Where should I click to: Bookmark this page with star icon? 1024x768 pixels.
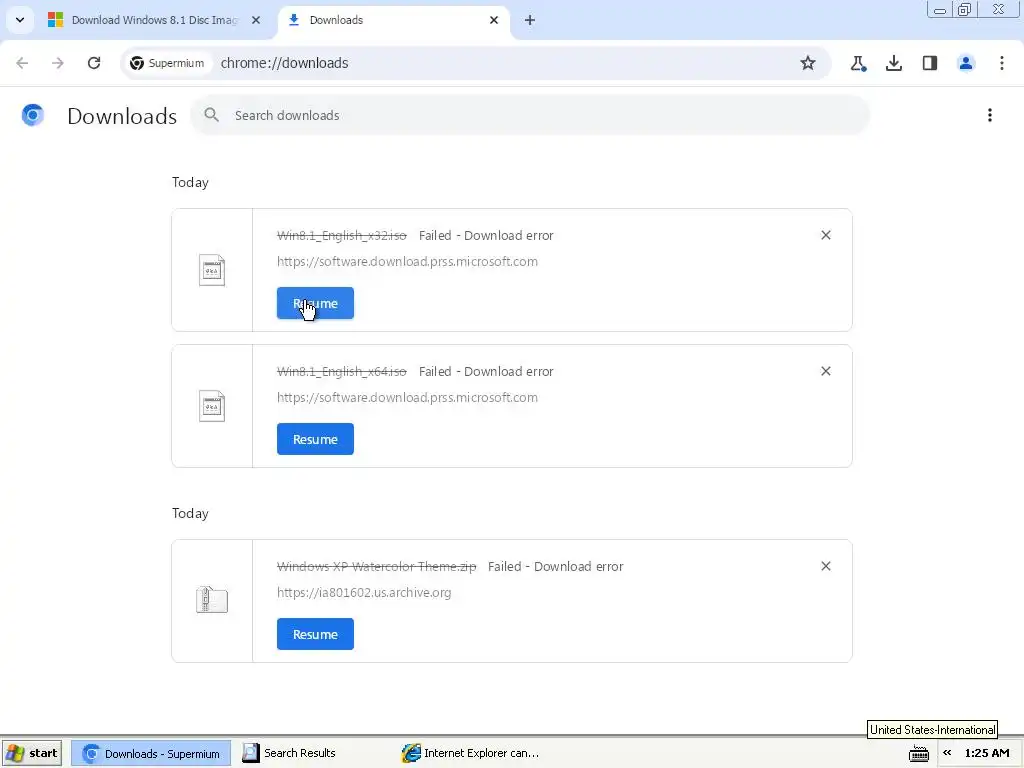[808, 63]
